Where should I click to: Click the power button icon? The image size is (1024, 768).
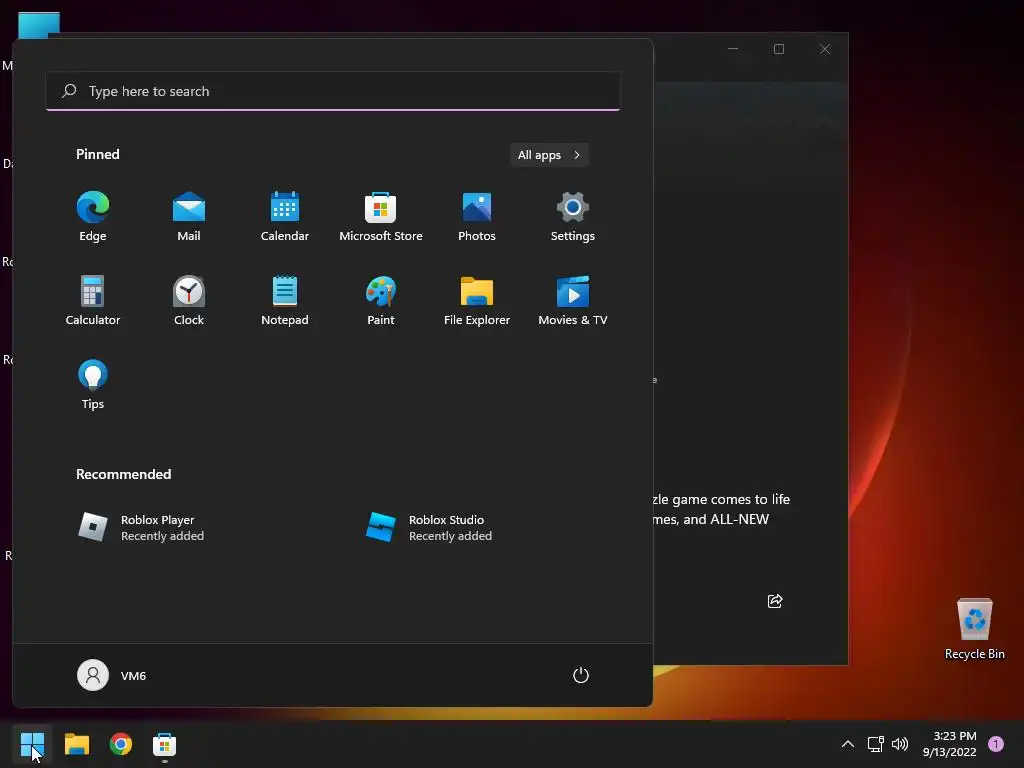pos(581,675)
